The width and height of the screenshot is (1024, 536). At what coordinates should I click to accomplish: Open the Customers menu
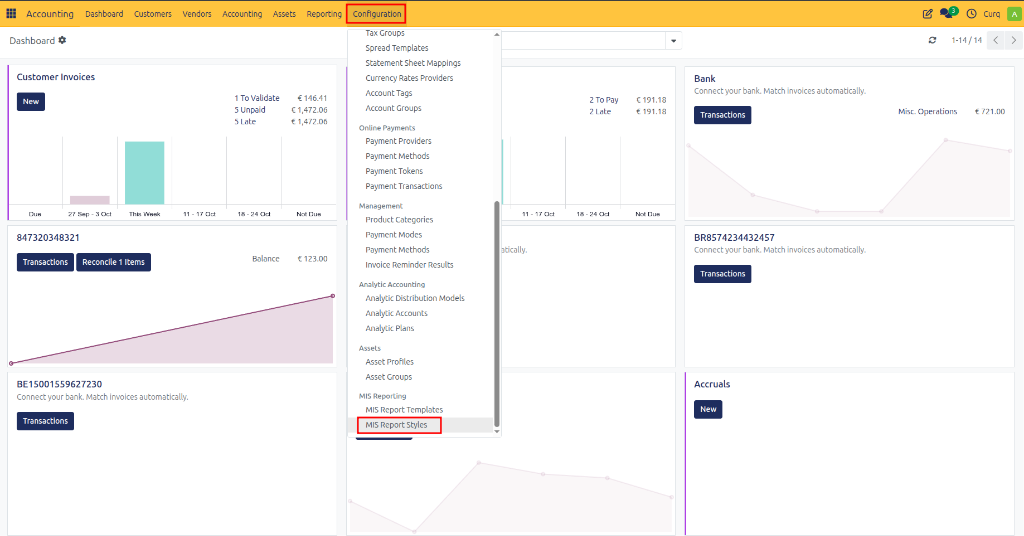tap(153, 14)
